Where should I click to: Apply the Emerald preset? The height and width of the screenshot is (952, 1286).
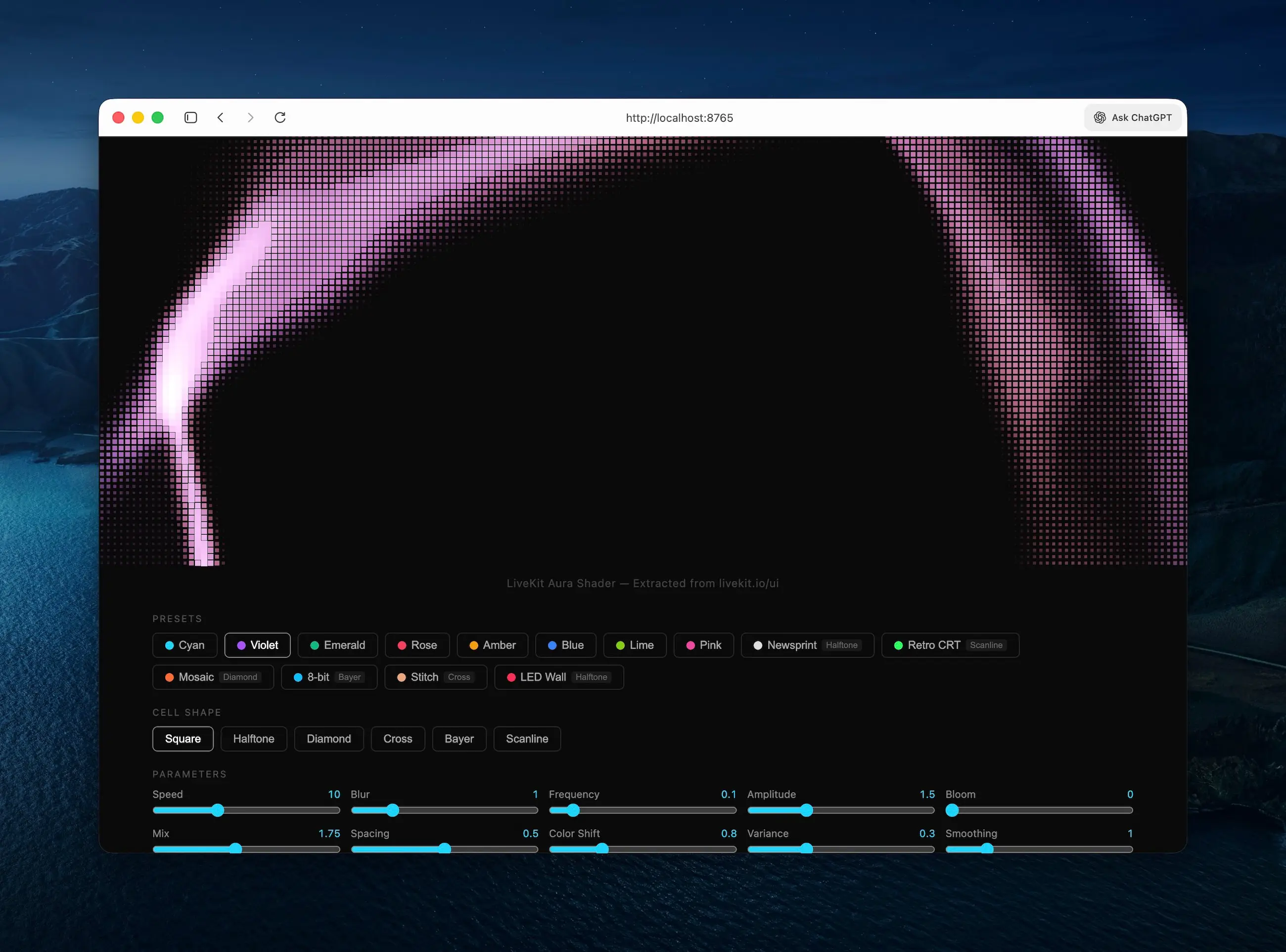tap(337, 645)
